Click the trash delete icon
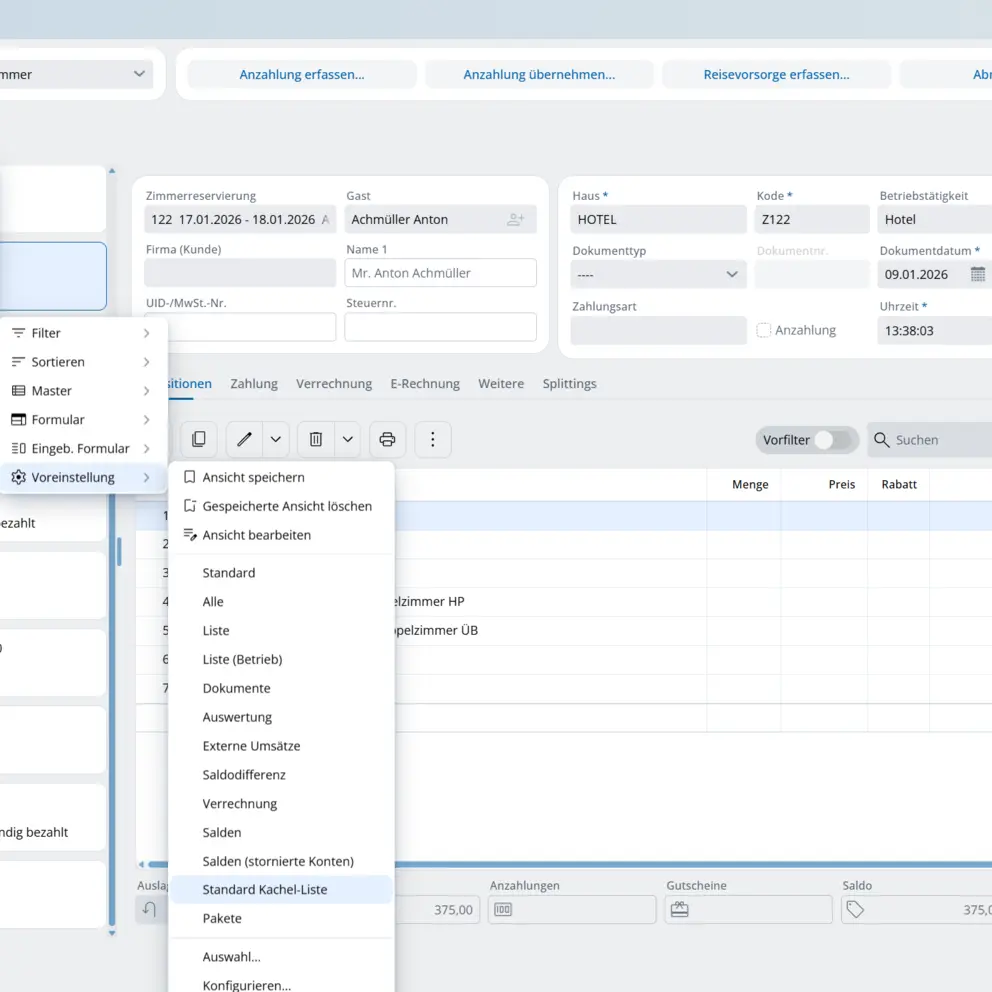Viewport: 992px width, 992px height. tap(316, 439)
